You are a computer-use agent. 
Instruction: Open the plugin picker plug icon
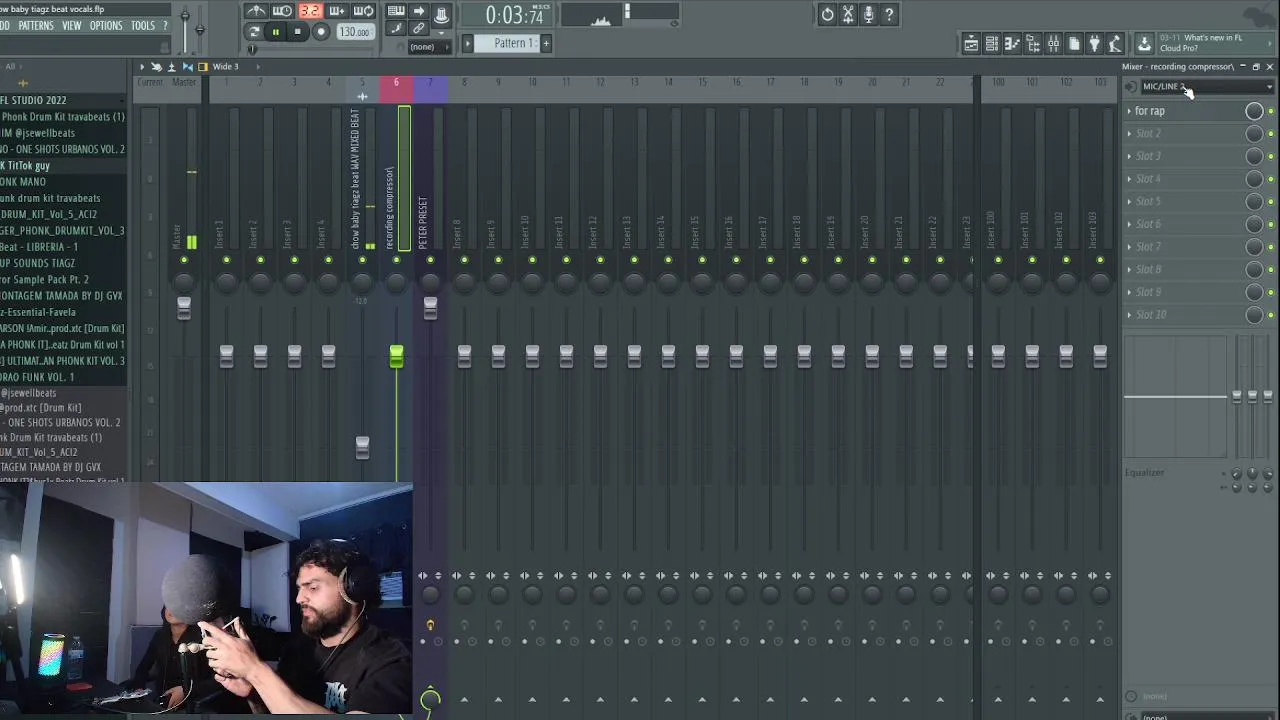[x=1094, y=43]
